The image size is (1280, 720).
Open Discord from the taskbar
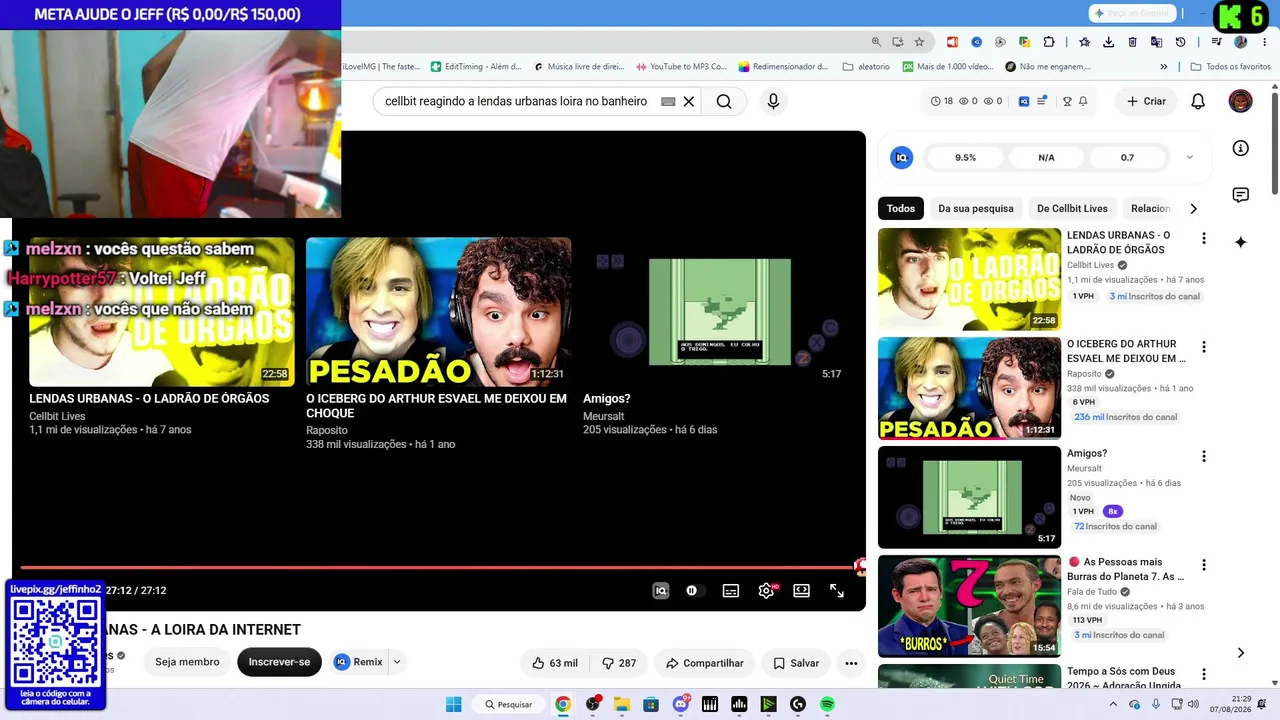click(x=681, y=704)
